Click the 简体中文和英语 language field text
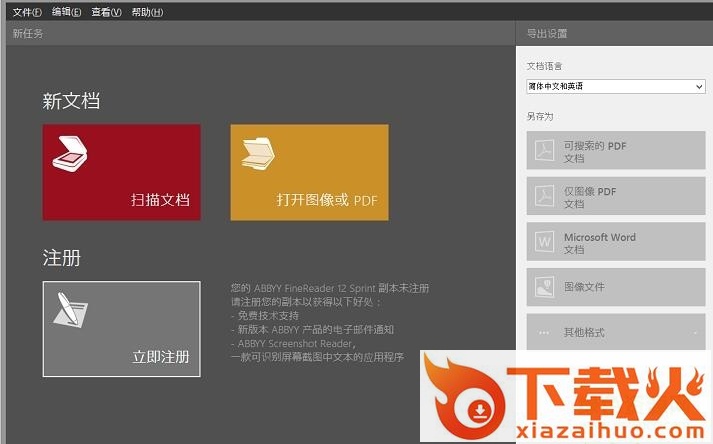The height and width of the screenshot is (444, 713). [555, 86]
